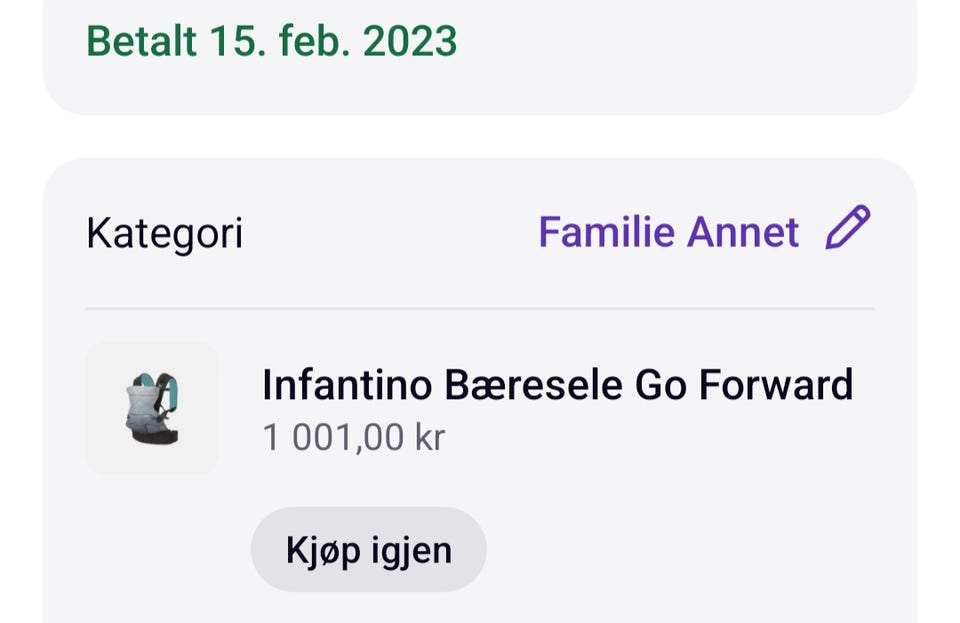Open the Infantino baby carrier thumbnail
The height and width of the screenshot is (623, 960).
[x=152, y=408]
